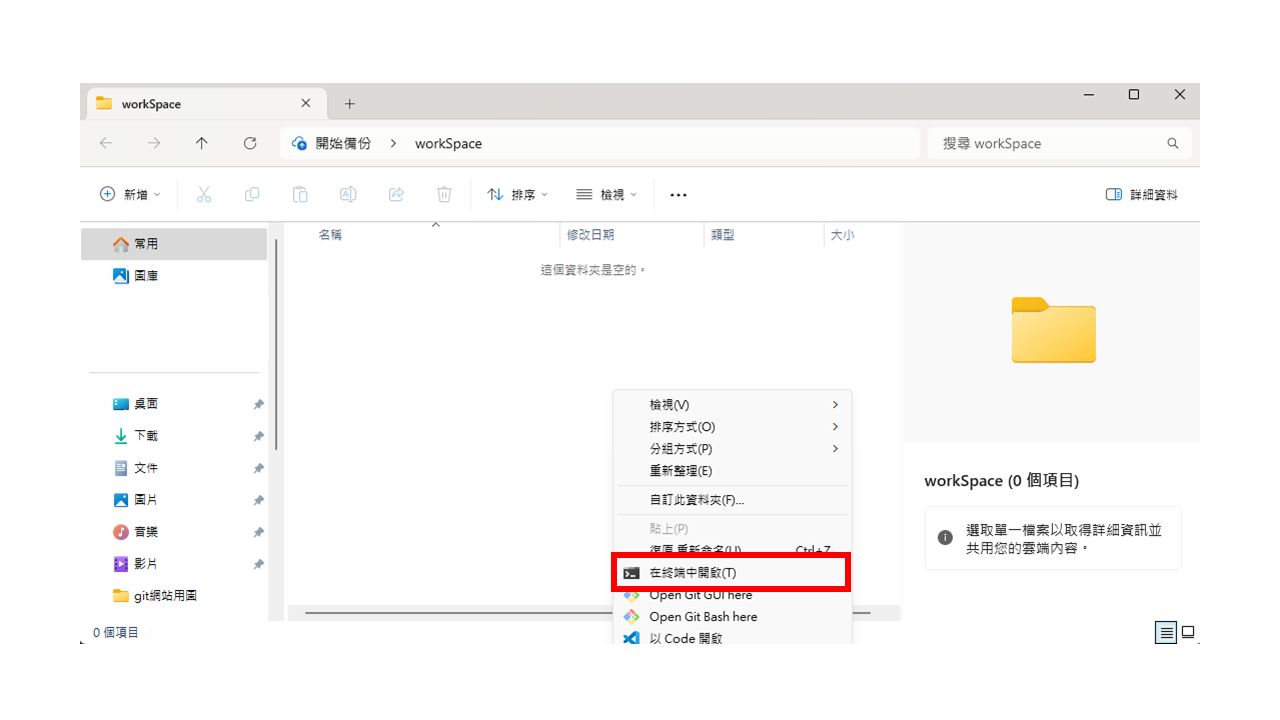Sort by 名稱 column header
The width and height of the screenshot is (1280, 720).
click(x=331, y=235)
